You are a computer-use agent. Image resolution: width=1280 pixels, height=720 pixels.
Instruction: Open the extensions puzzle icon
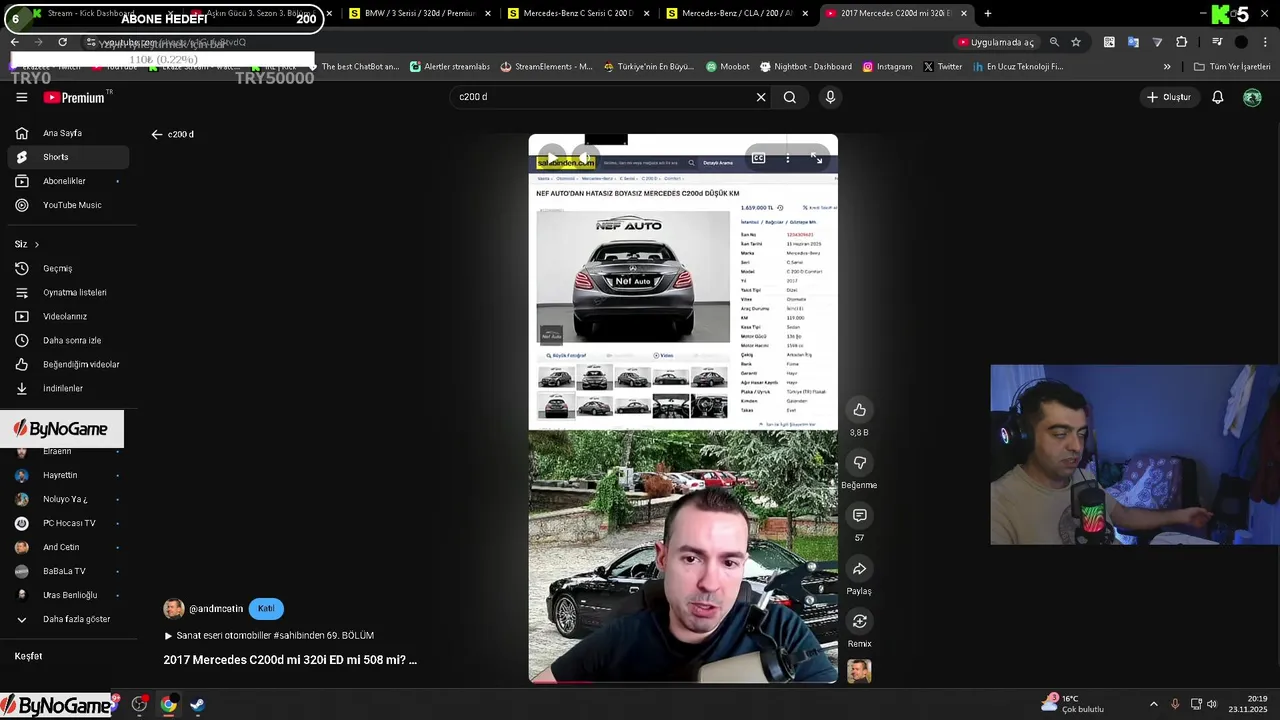(x=1182, y=42)
